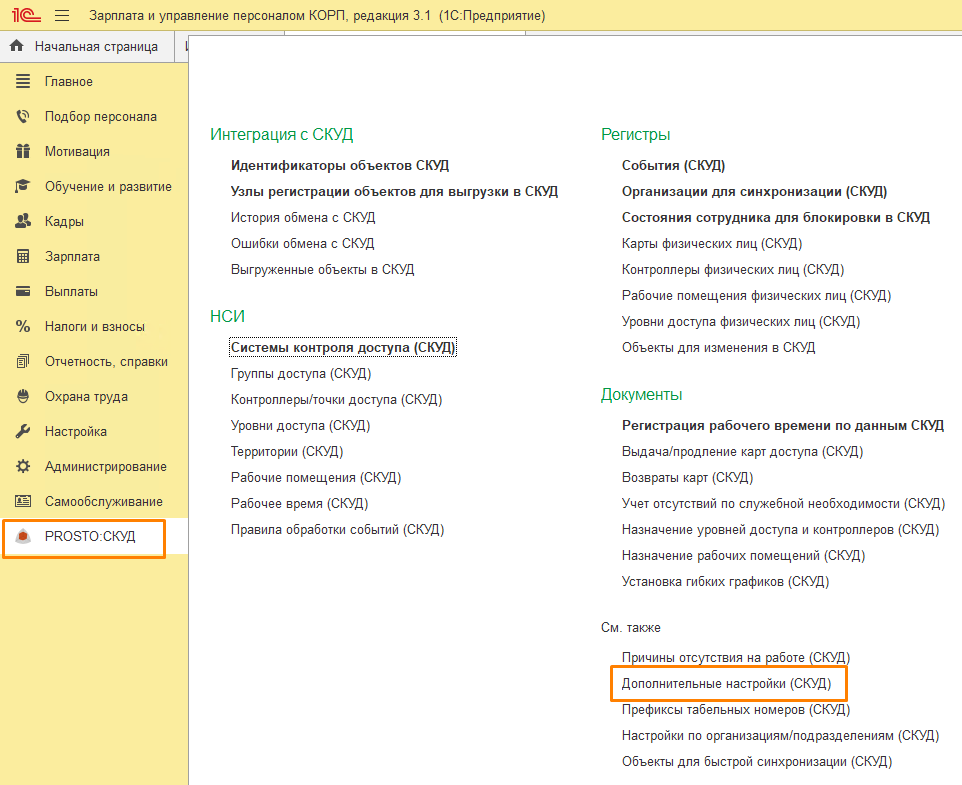Click the Налоги и взносы percent icon

tap(23, 326)
